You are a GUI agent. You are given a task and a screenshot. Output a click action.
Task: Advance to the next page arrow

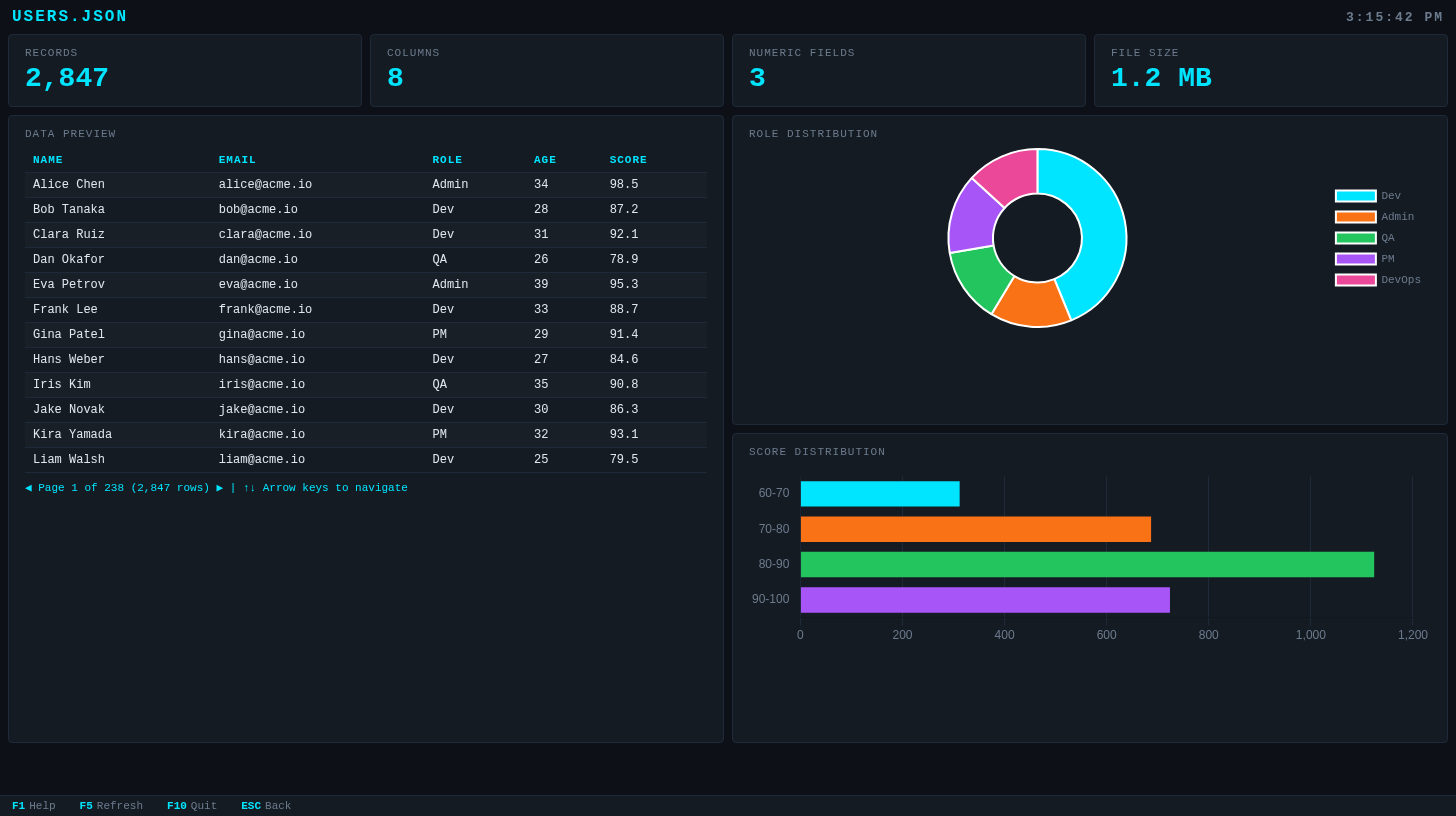(x=220, y=487)
